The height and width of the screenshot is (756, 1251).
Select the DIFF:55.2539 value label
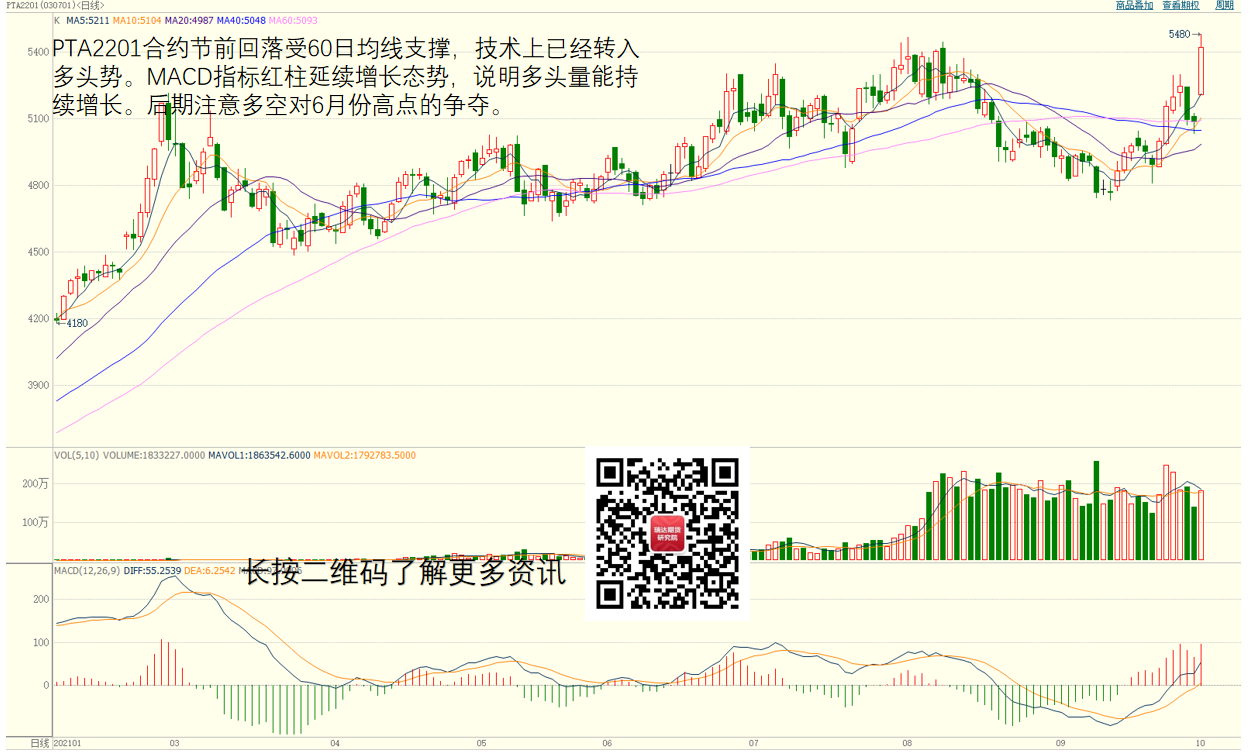pyautogui.click(x=153, y=571)
